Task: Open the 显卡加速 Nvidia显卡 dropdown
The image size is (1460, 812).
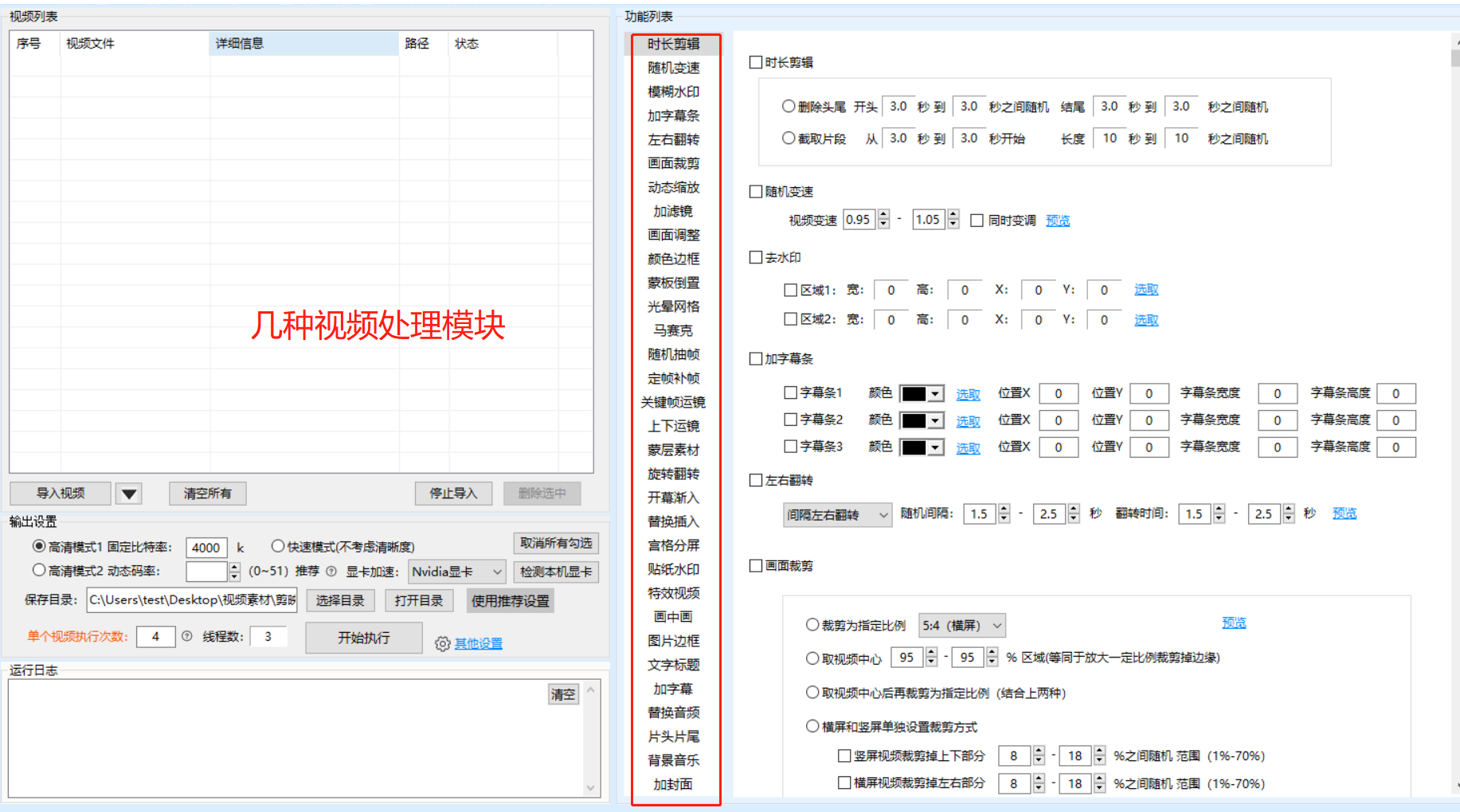Action: tap(457, 572)
